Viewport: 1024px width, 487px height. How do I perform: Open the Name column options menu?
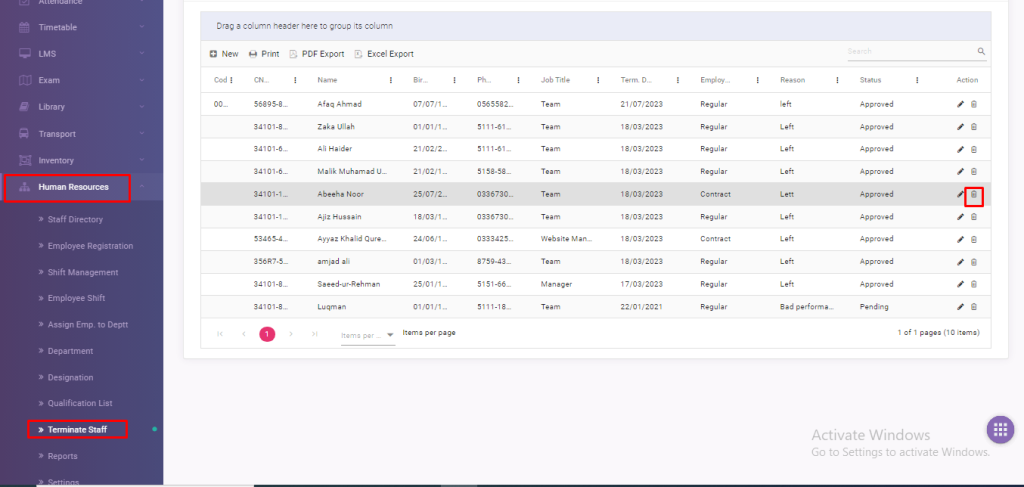point(390,80)
